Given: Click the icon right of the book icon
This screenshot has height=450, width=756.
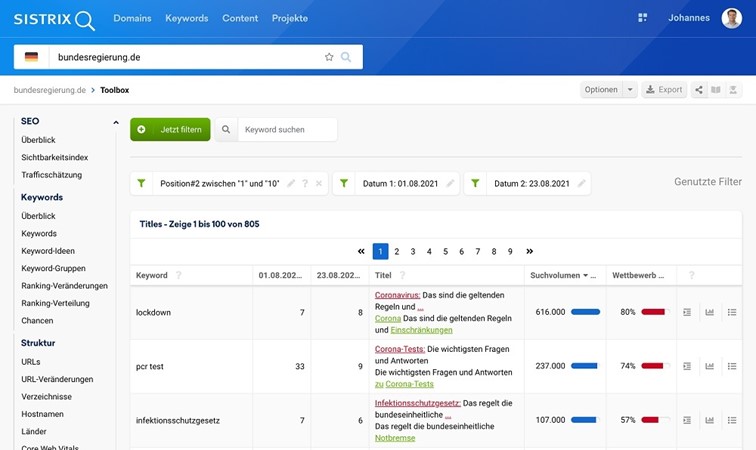Looking at the screenshot, I should click(x=733, y=90).
